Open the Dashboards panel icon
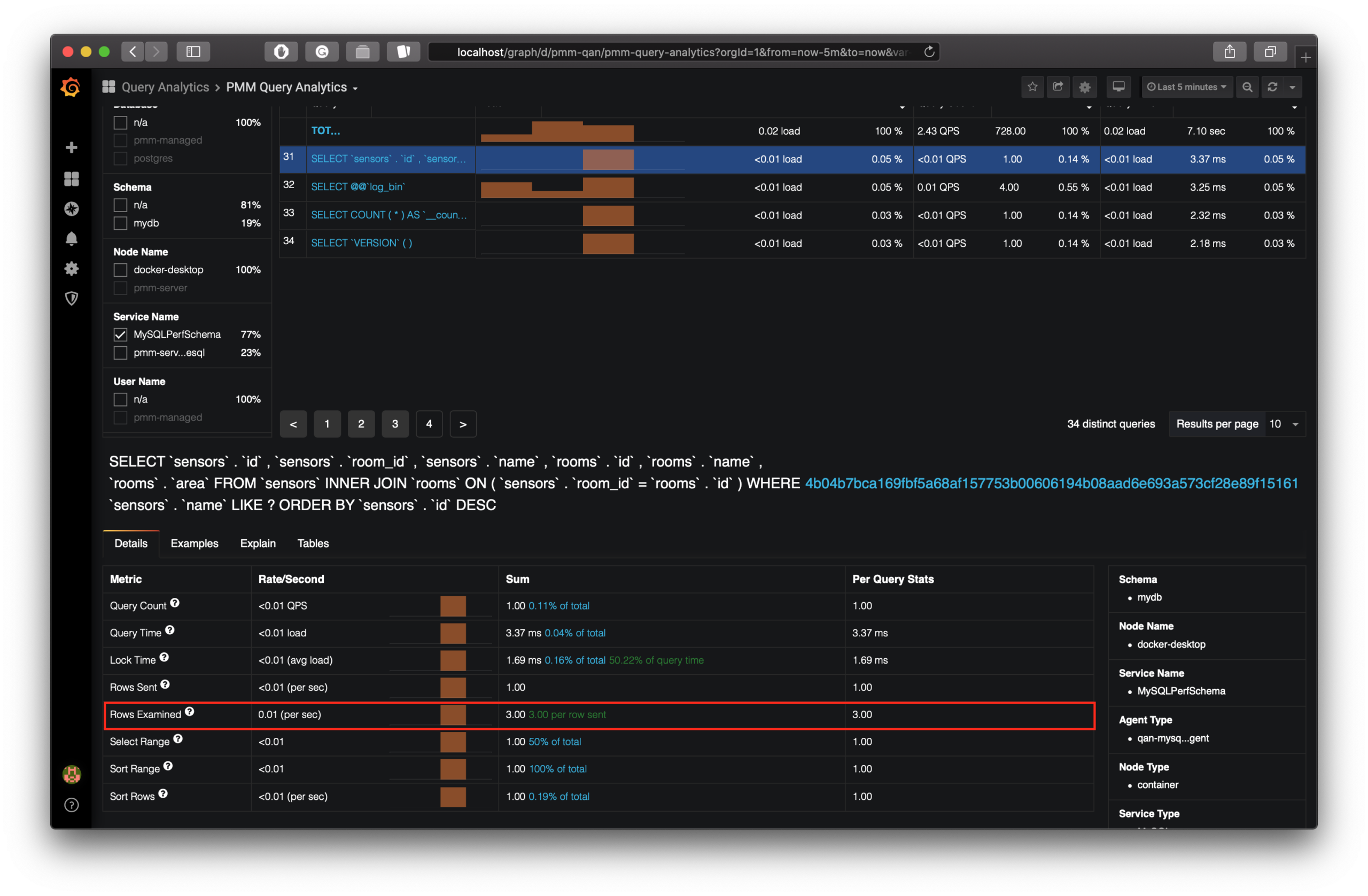The width and height of the screenshot is (1368, 896). click(71, 179)
